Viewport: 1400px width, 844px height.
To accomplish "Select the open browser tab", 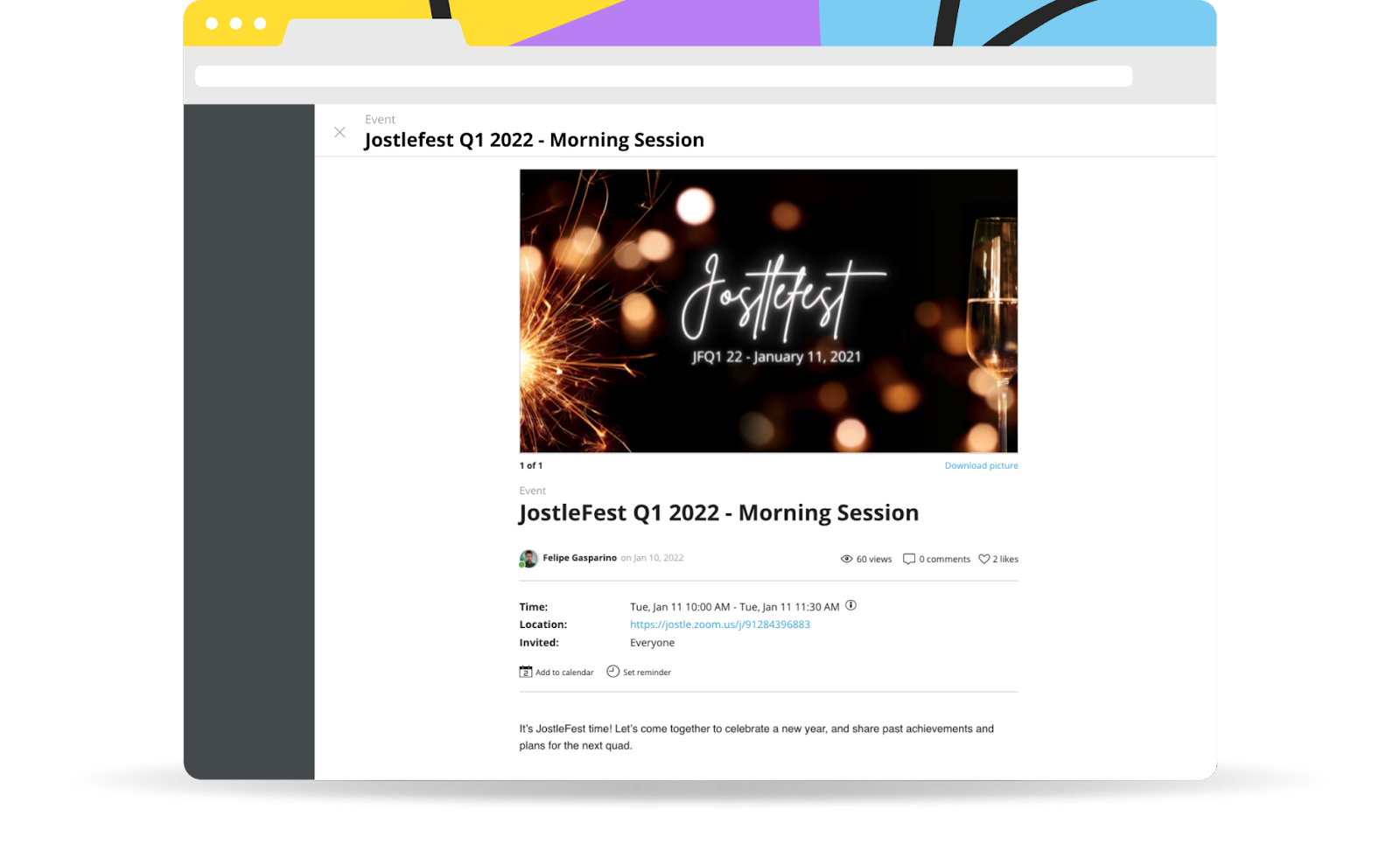I will pyautogui.click(x=374, y=32).
